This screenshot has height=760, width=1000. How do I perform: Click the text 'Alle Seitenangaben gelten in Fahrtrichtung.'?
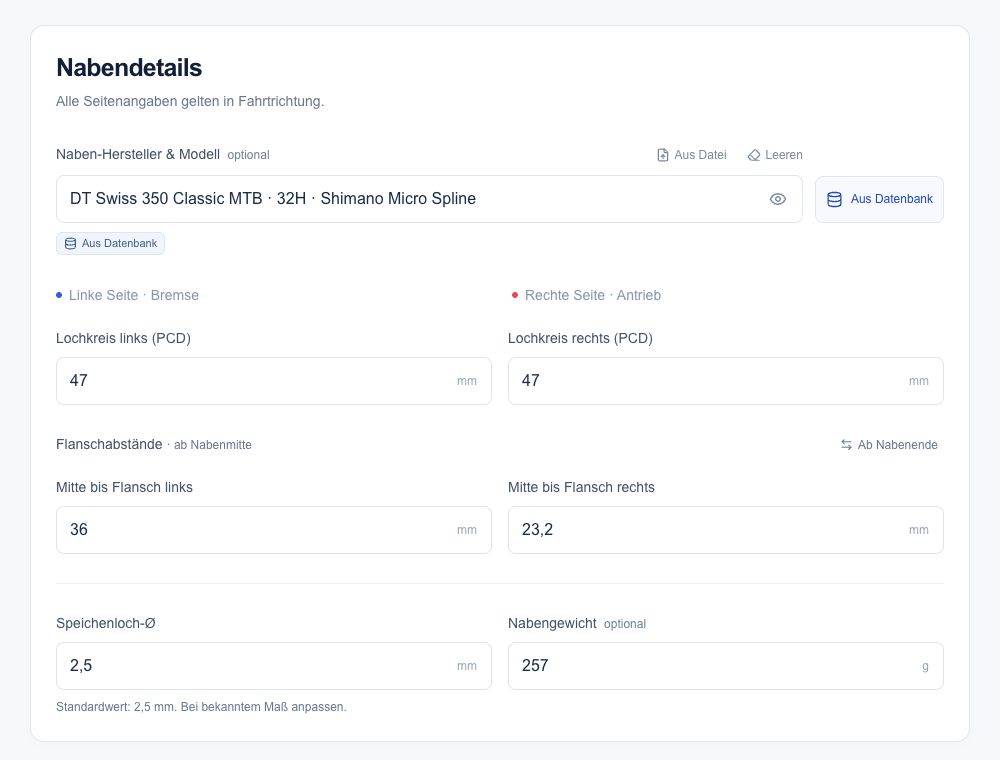click(190, 101)
